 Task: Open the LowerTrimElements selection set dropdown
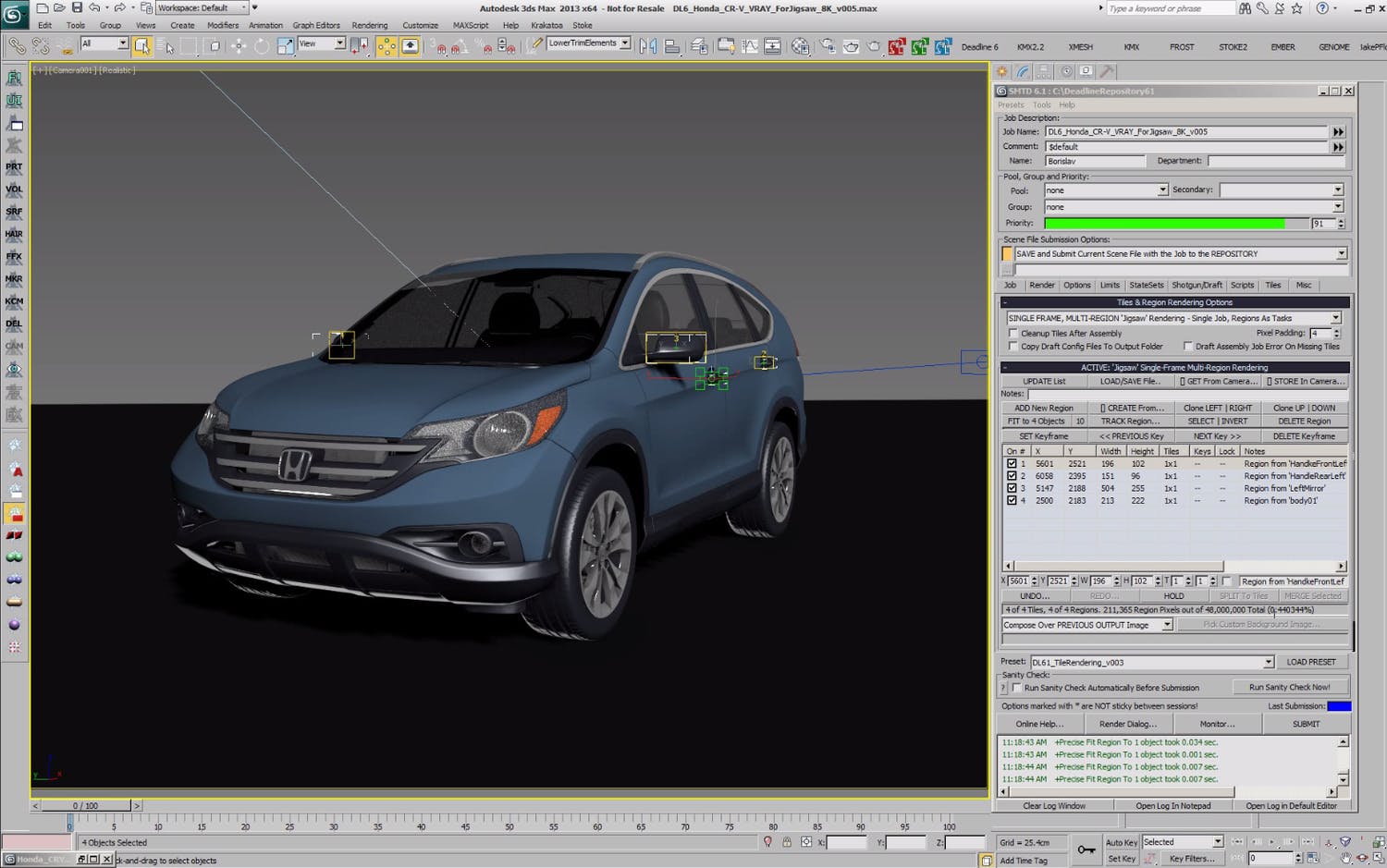coord(588,43)
